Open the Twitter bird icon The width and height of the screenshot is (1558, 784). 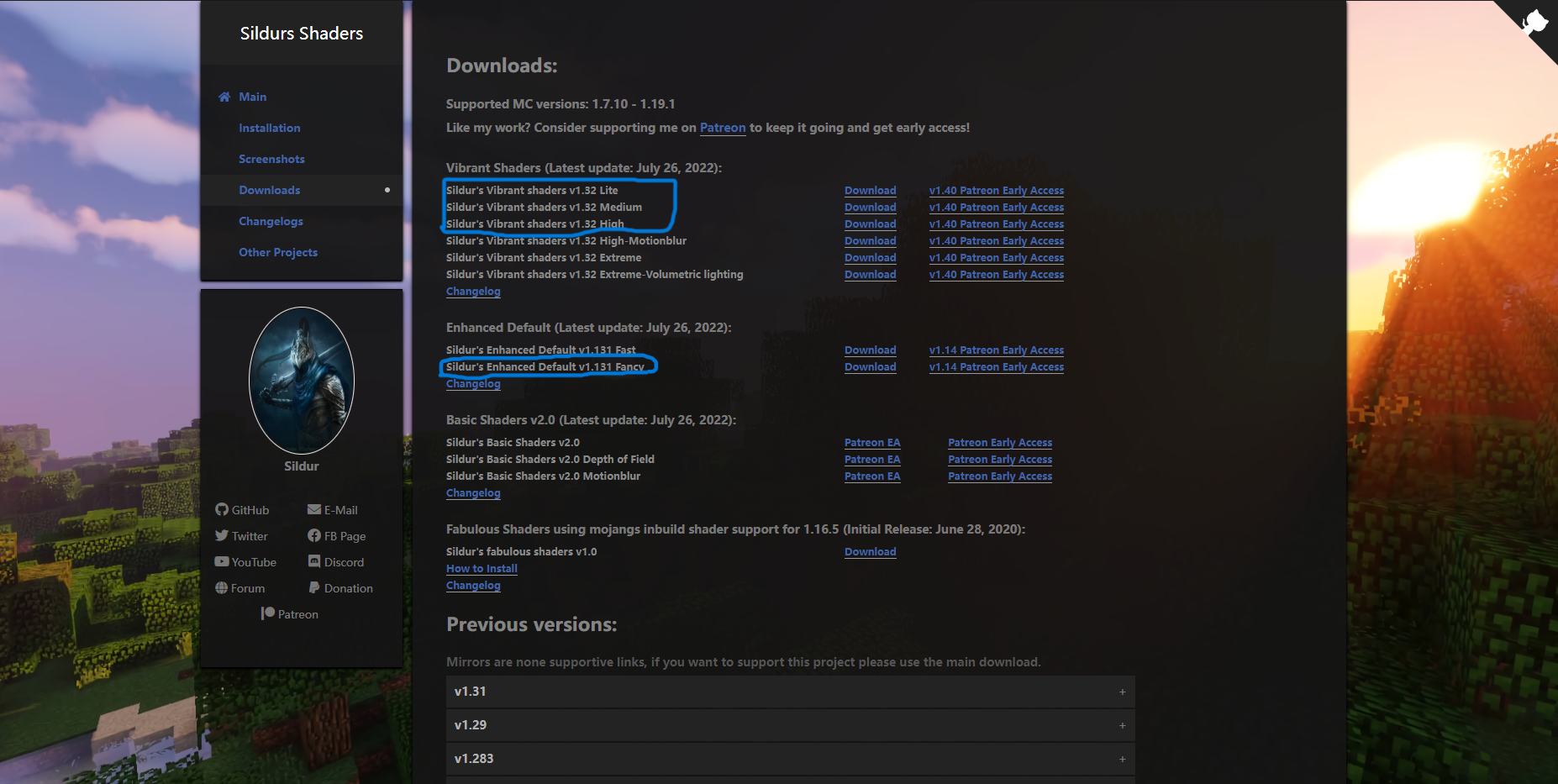click(222, 535)
